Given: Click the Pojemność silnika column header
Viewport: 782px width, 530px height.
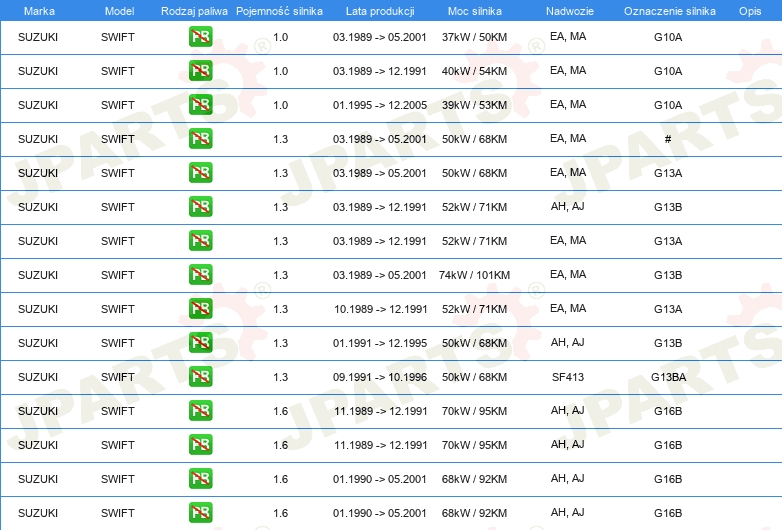Looking at the screenshot, I should pos(279,11).
